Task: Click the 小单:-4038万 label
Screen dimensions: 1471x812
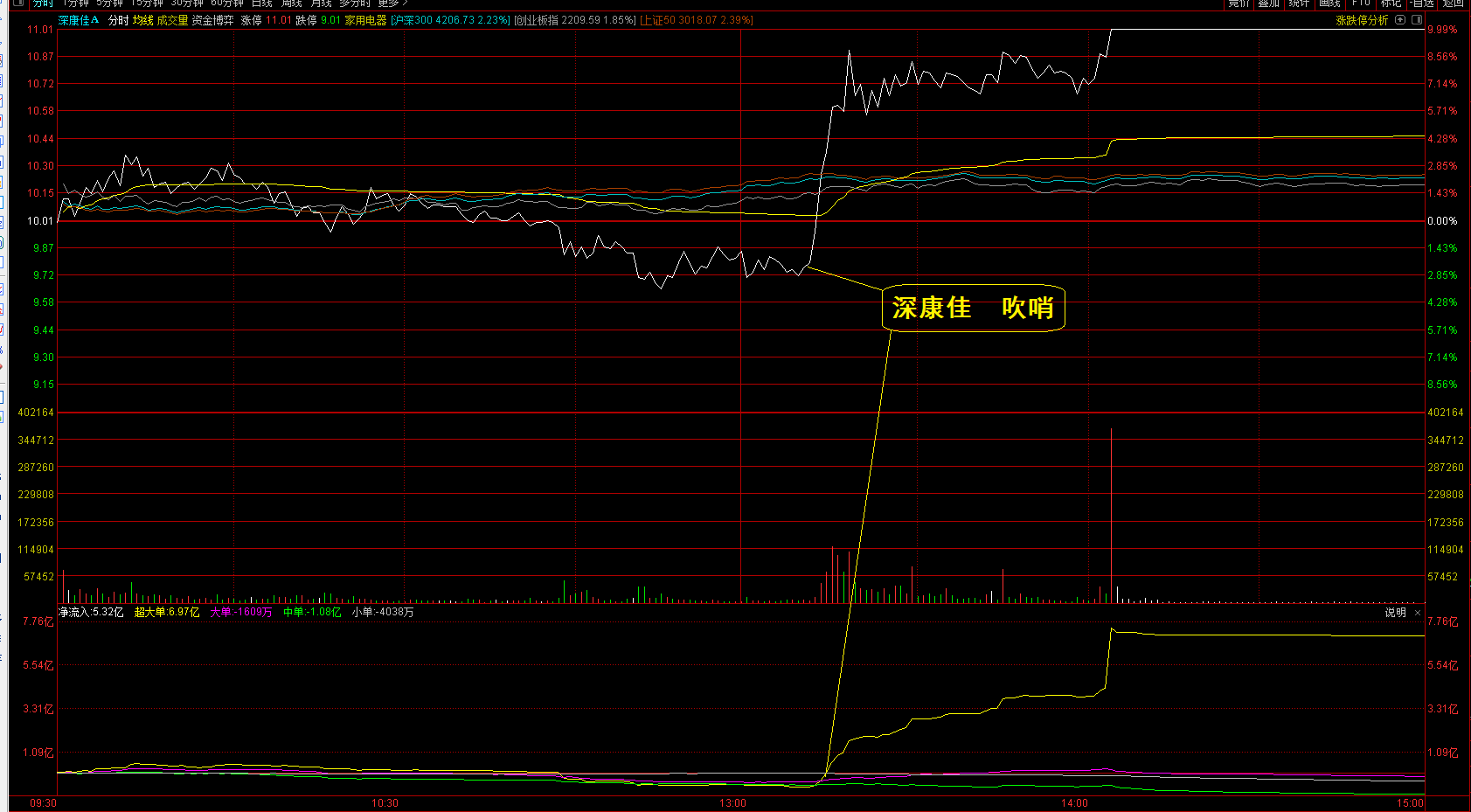Action: tap(383, 612)
